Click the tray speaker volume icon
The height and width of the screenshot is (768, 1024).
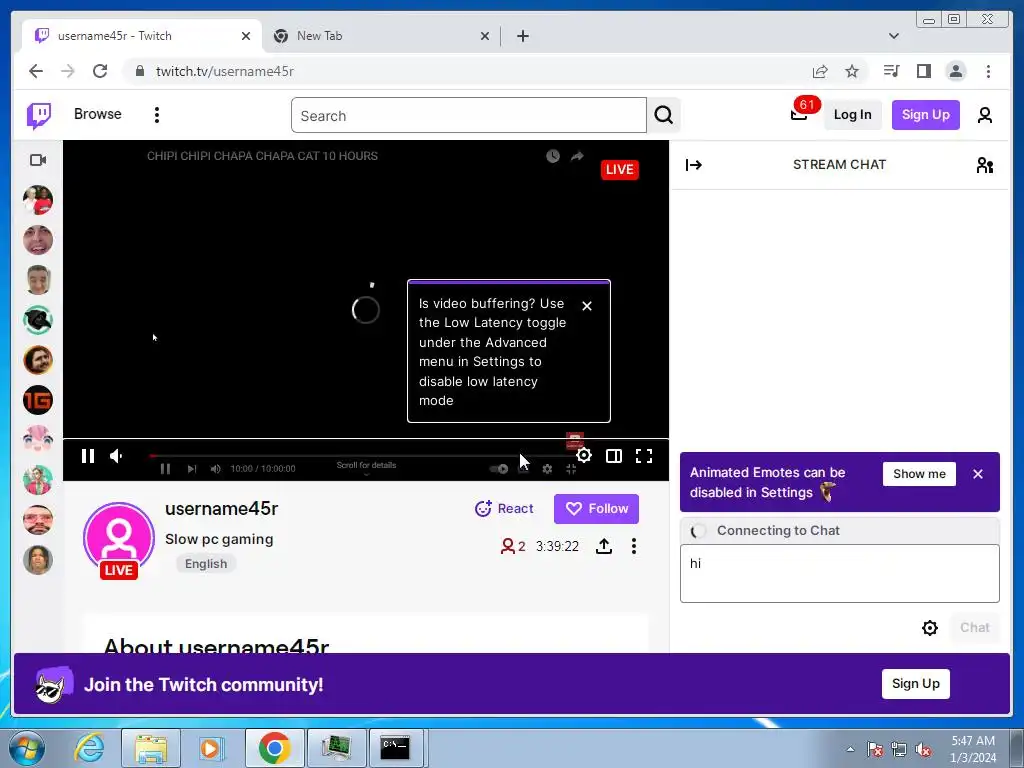coord(923,750)
